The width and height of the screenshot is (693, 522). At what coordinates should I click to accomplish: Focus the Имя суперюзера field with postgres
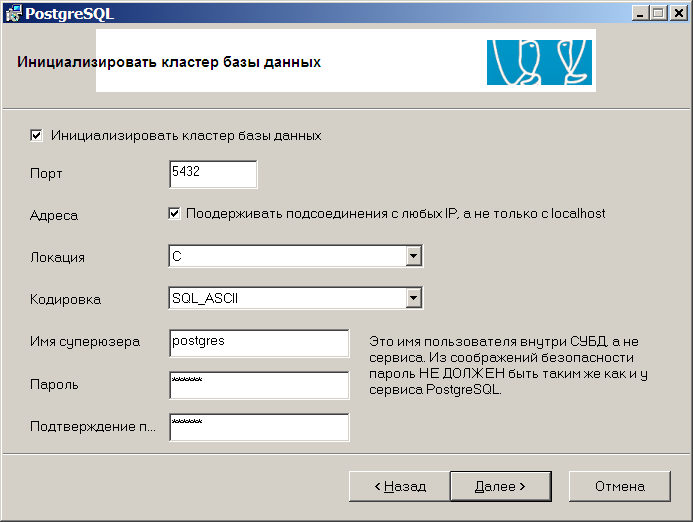(x=259, y=343)
